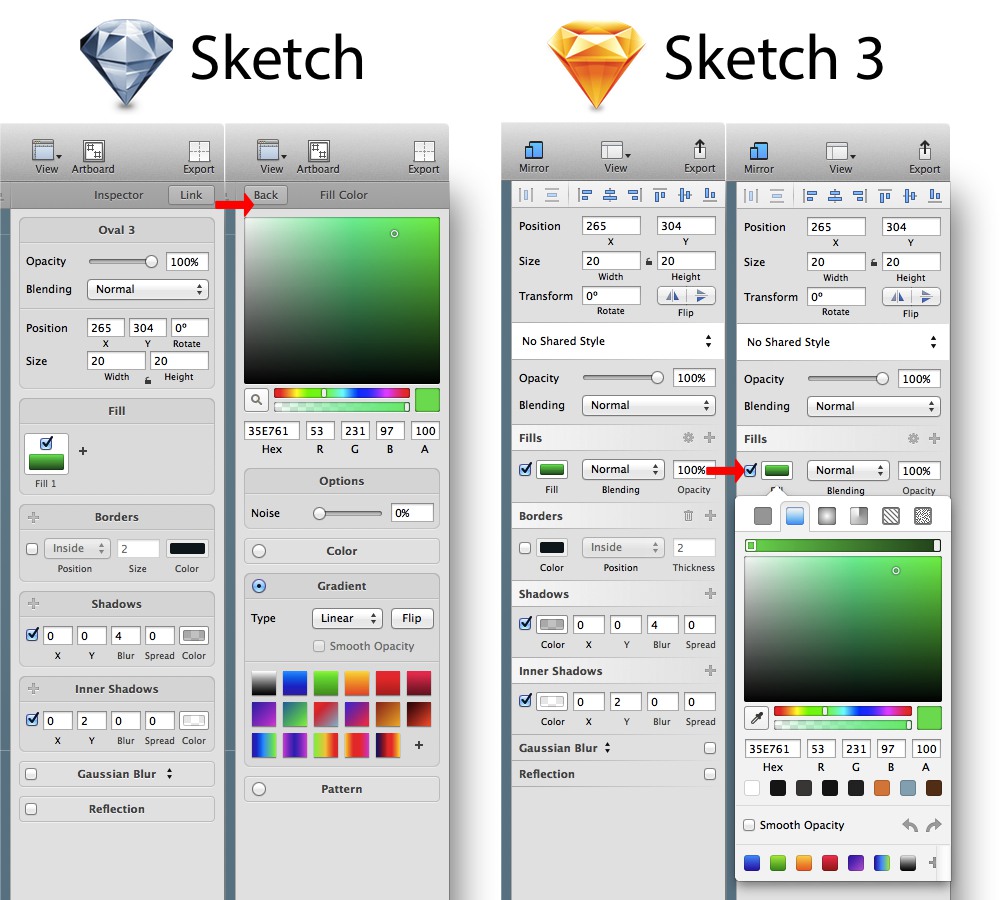This screenshot has height=900, width=1000.
Task: Add new fill plus beside Fill 1 in Sketch Inspector
Action: pos(83,451)
